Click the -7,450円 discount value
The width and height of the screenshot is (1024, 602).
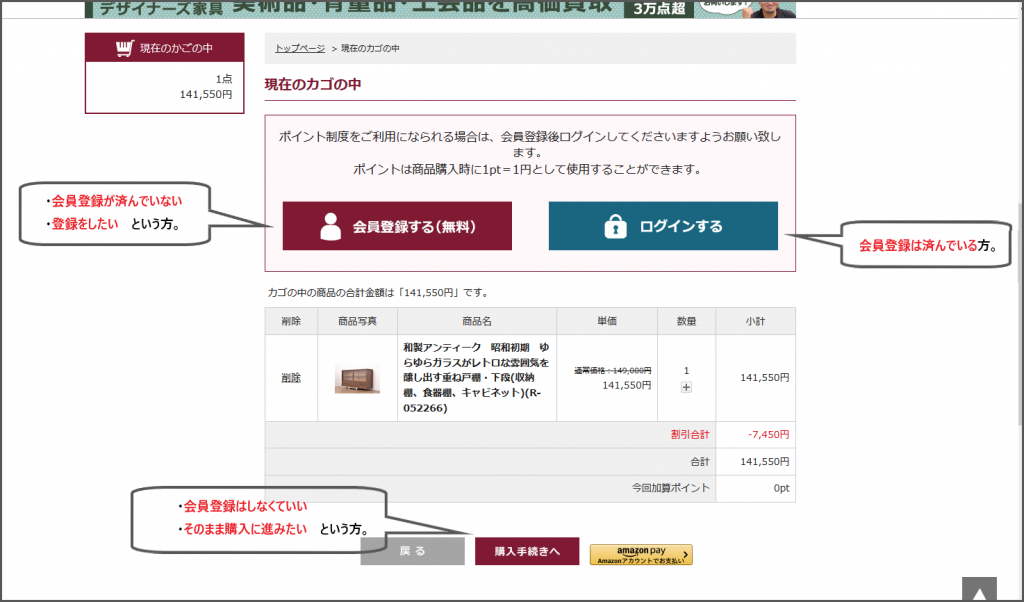(x=769, y=435)
